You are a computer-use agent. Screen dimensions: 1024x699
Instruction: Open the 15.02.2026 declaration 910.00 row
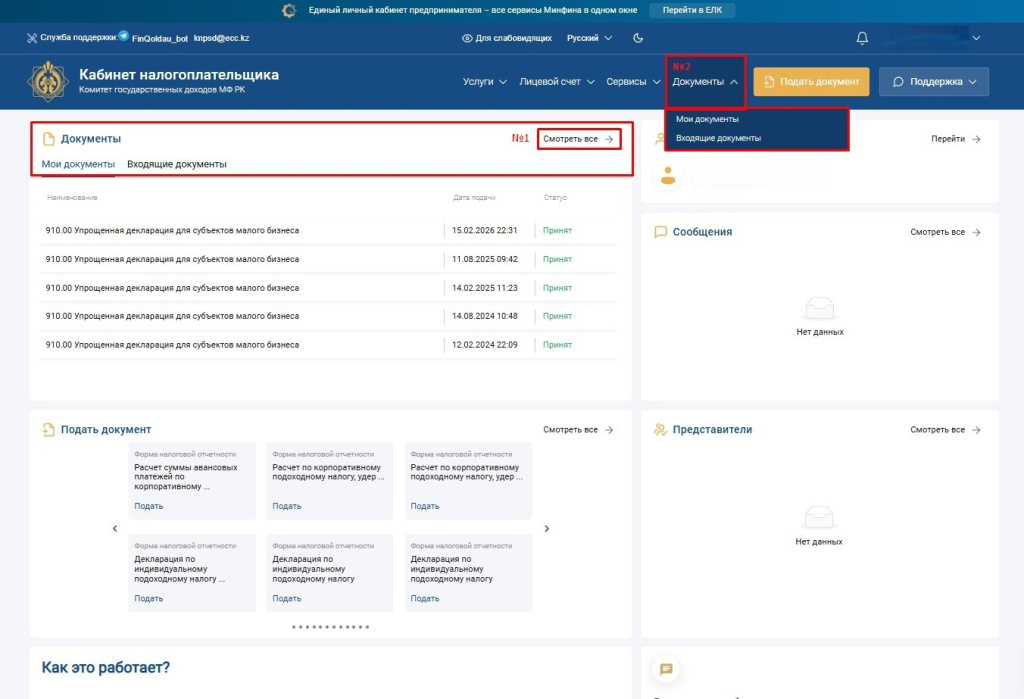click(172, 230)
